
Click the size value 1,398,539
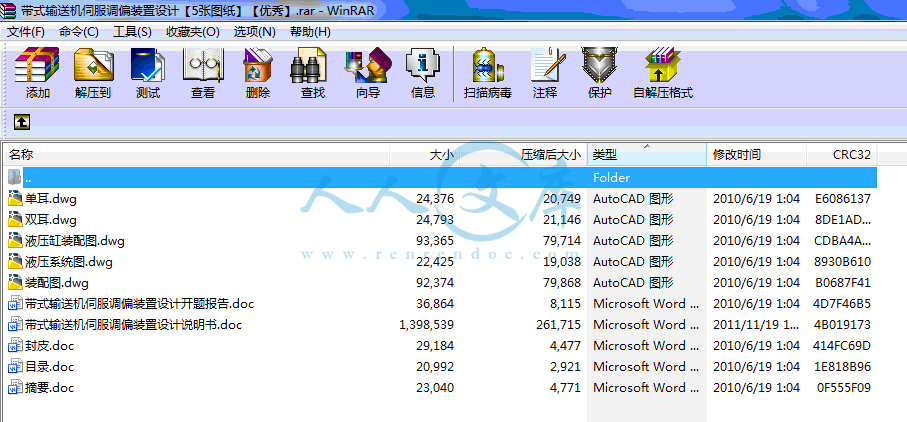point(426,324)
